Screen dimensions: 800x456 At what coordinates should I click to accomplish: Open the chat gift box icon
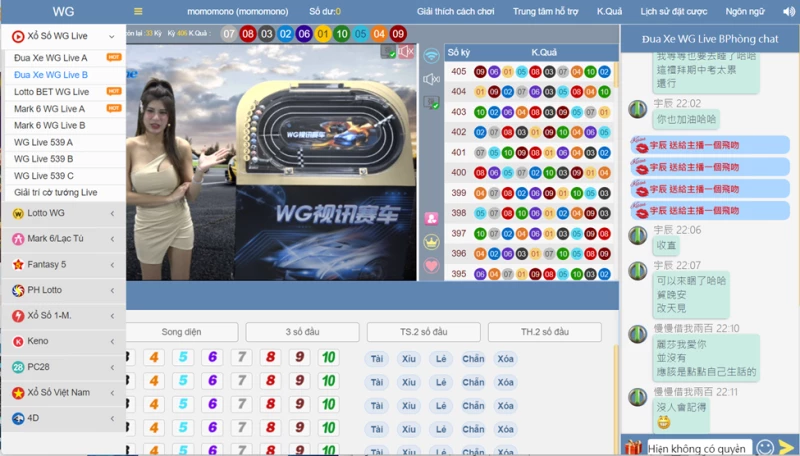633,447
